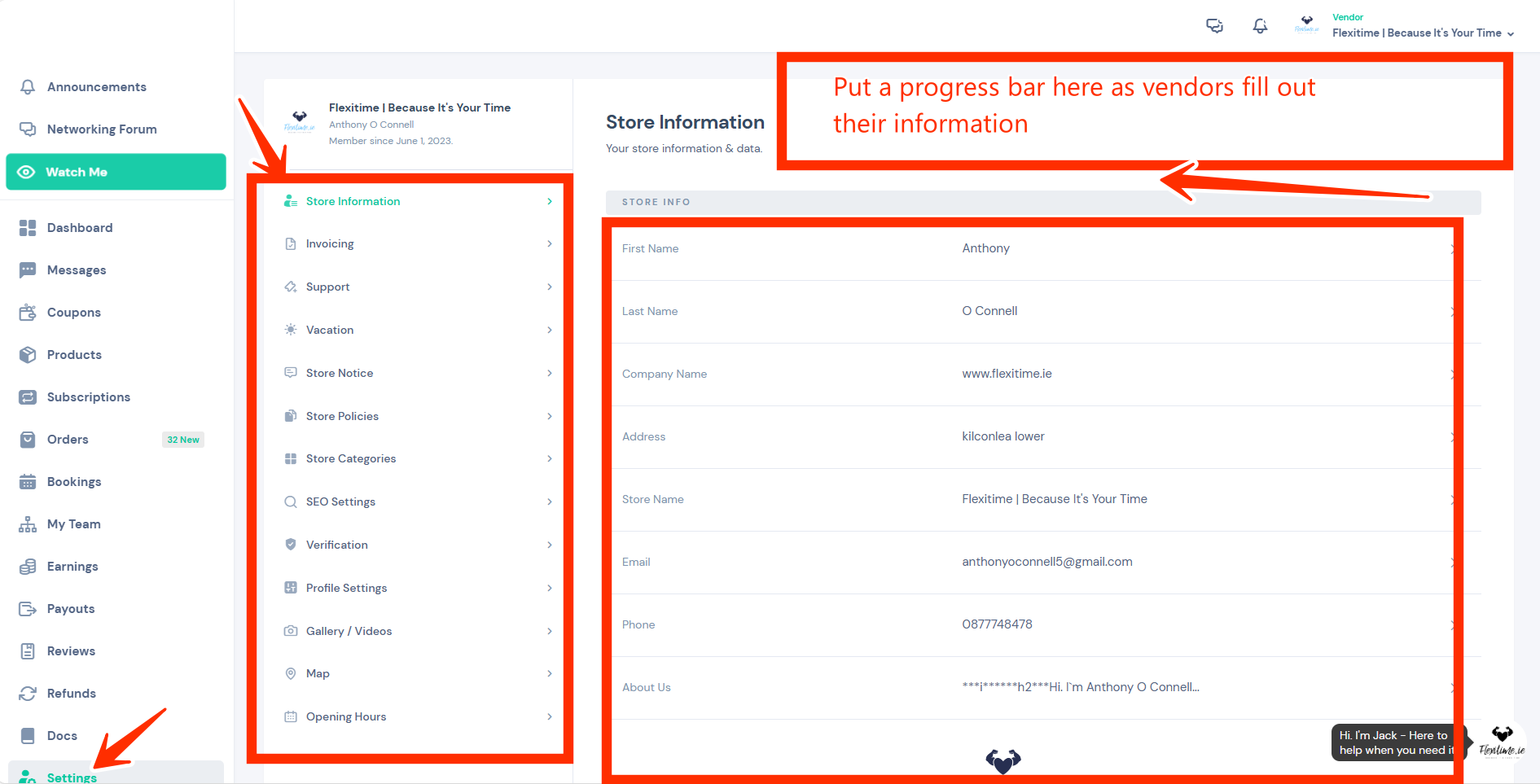Click the Refunds arrows icon
This screenshot has height=784, width=1540.
[28, 694]
